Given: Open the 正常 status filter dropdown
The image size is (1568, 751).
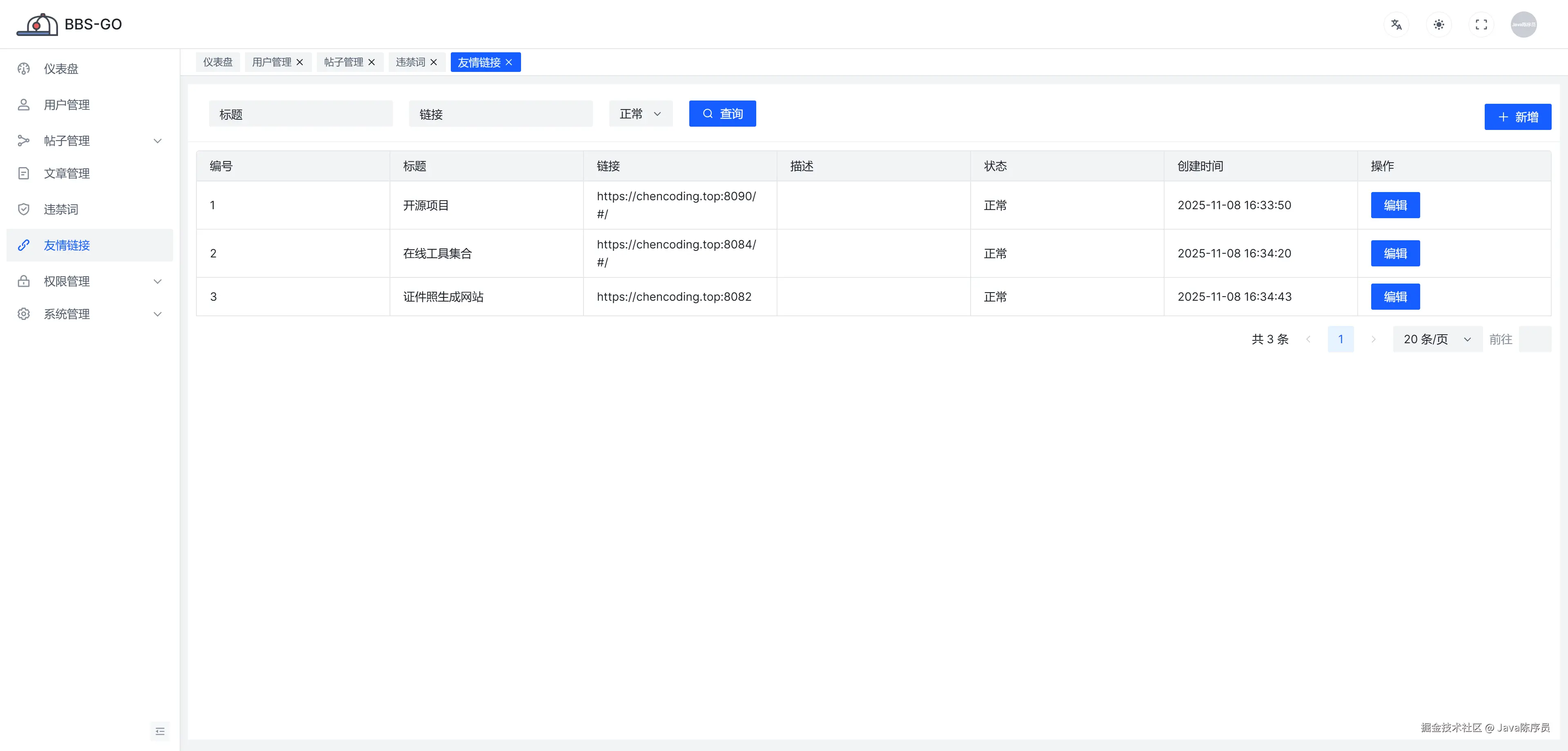Looking at the screenshot, I should pyautogui.click(x=640, y=114).
